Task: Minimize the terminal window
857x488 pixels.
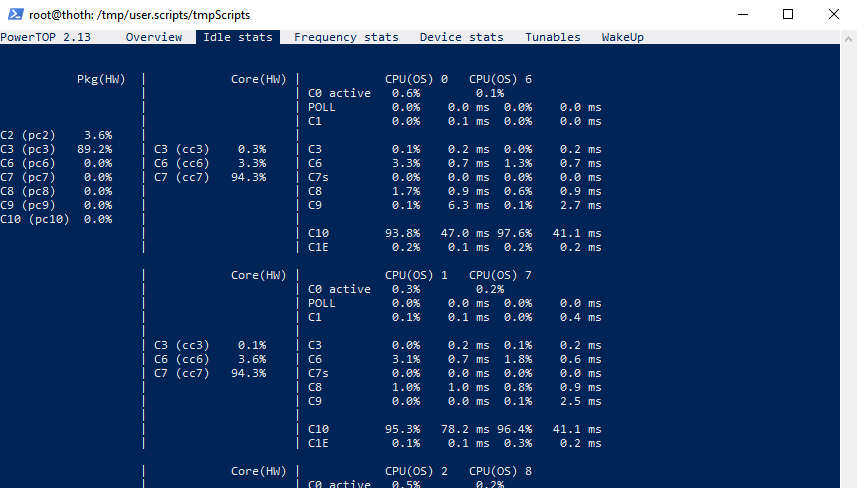Action: point(743,14)
